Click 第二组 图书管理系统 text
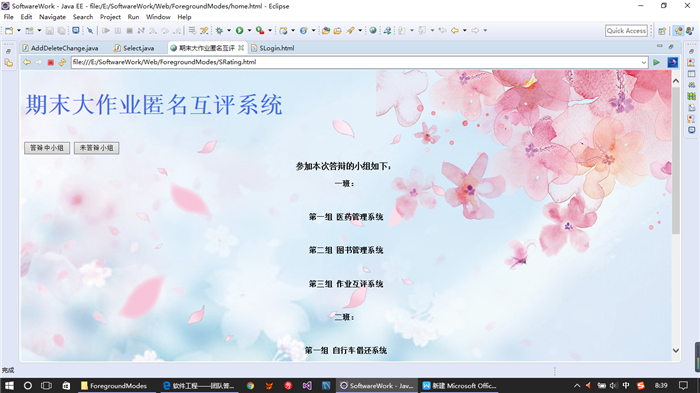 (346, 250)
